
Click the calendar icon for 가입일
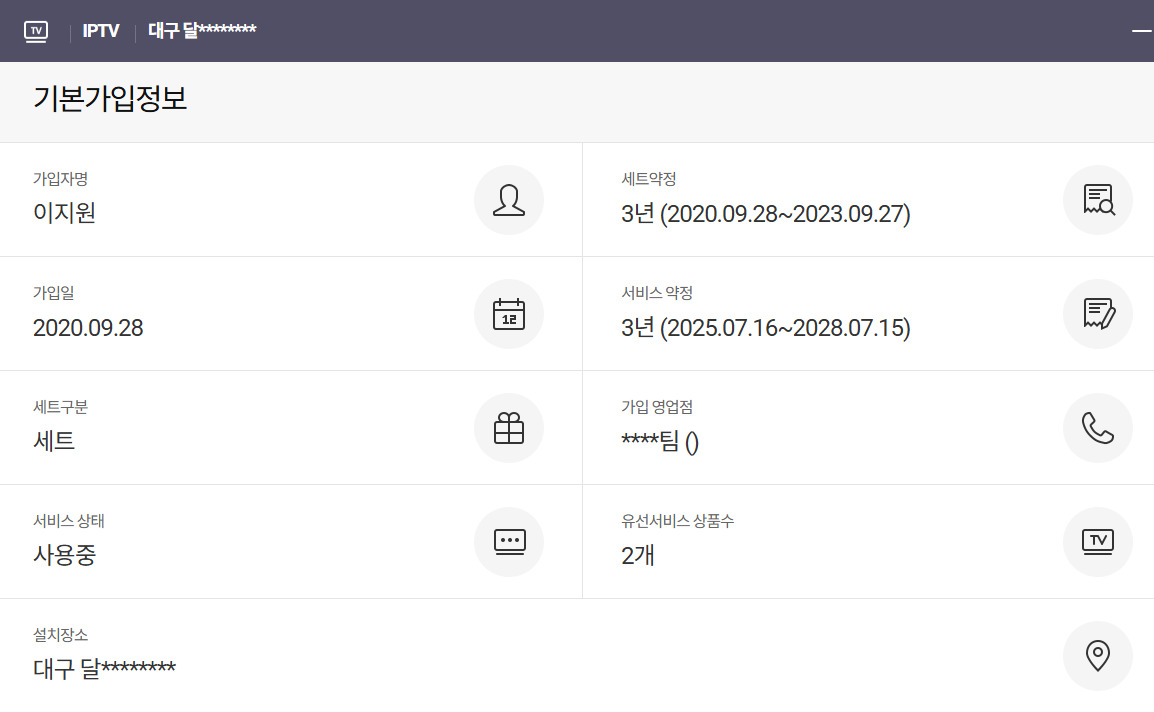pos(508,314)
